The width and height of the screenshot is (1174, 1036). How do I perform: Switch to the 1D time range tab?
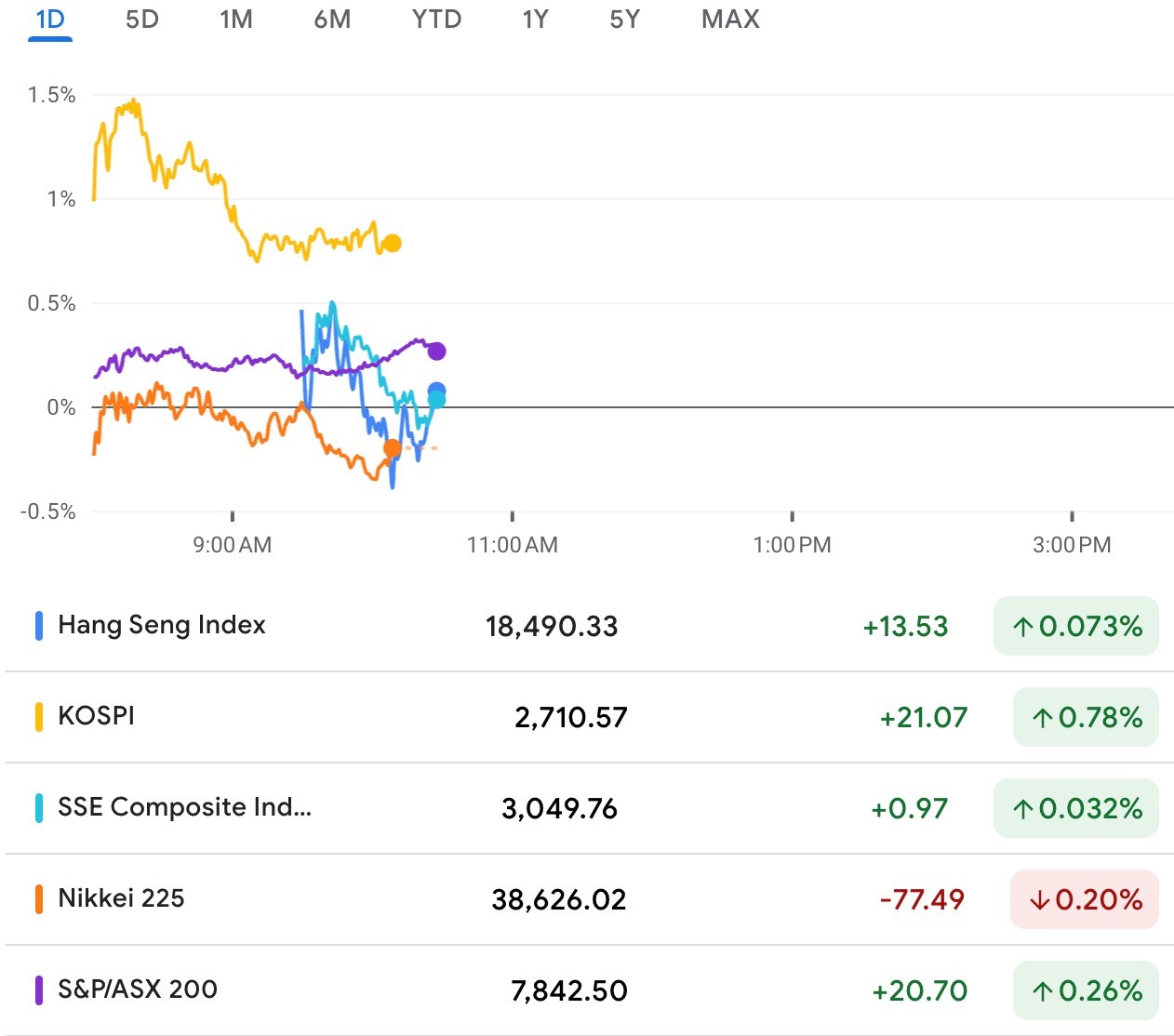click(x=50, y=20)
